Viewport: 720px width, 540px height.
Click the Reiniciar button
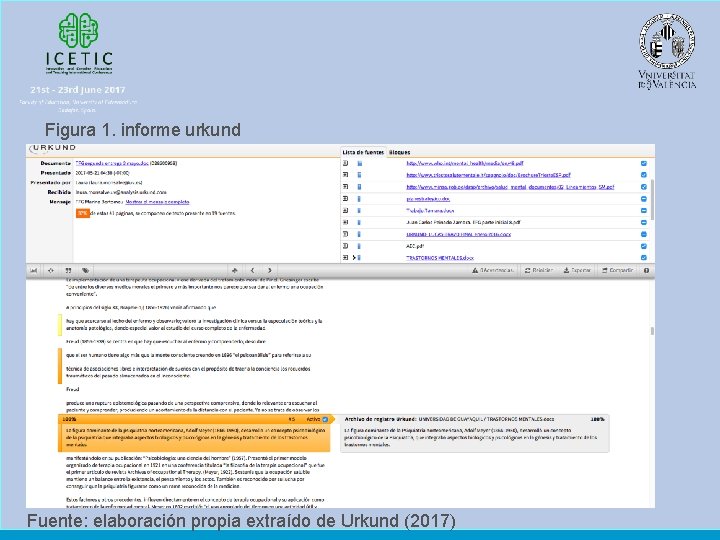coord(539,270)
